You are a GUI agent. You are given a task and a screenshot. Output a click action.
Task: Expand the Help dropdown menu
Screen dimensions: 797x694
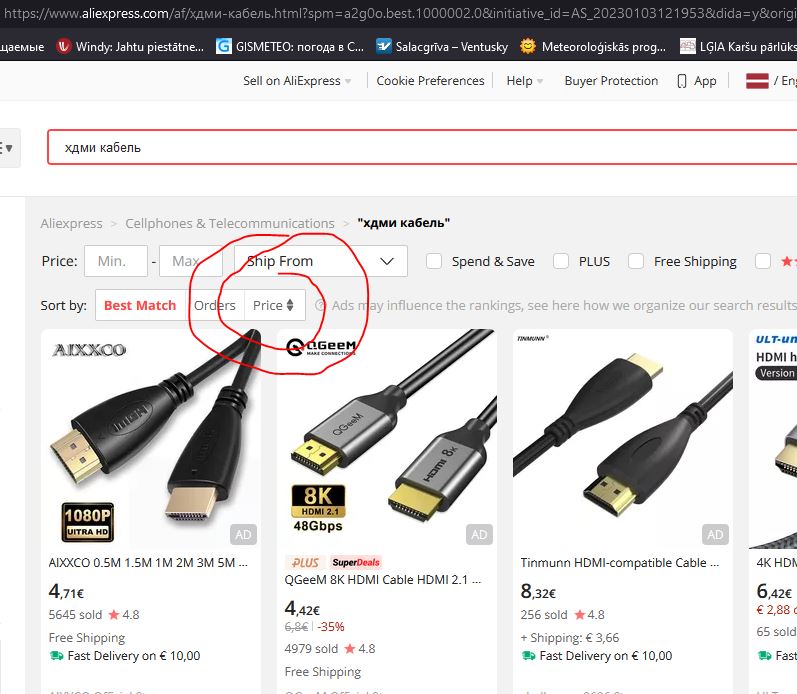[525, 81]
